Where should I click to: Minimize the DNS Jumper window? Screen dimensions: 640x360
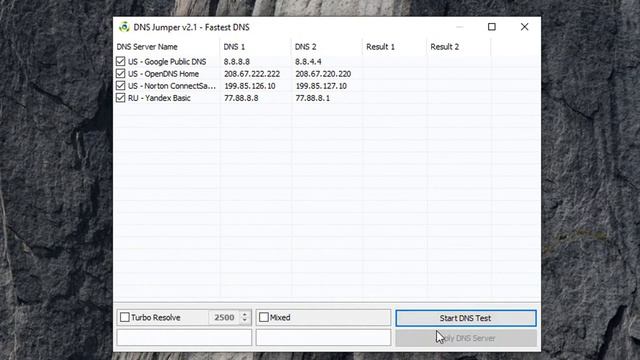pyautogui.click(x=460, y=27)
